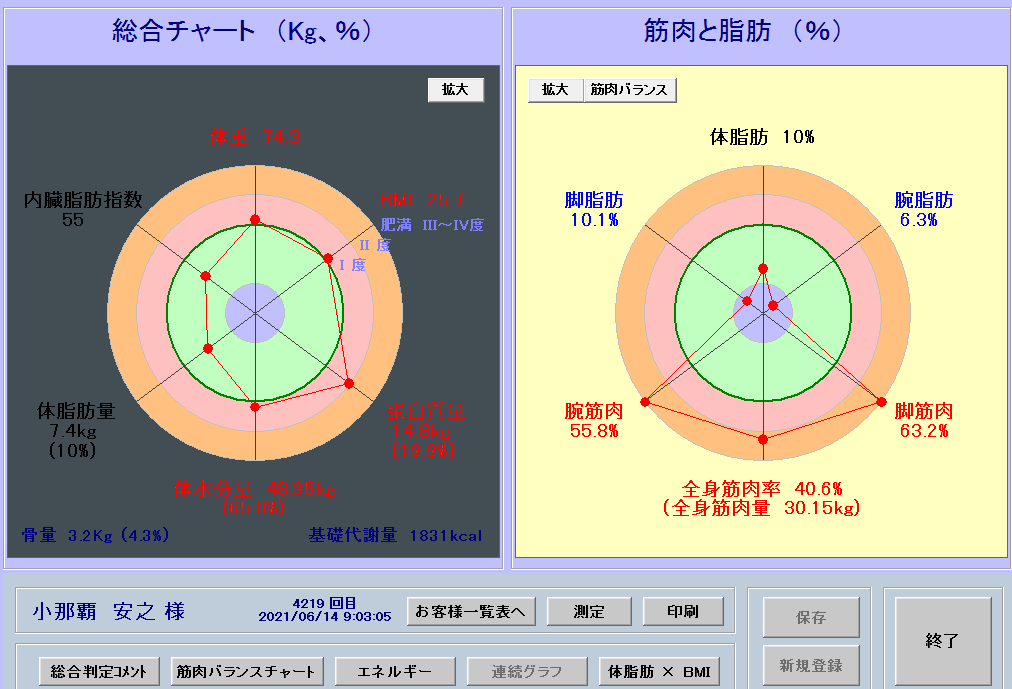The image size is (1012, 689).
Task: Click II 度 obesity legend label
Action: (x=375, y=245)
